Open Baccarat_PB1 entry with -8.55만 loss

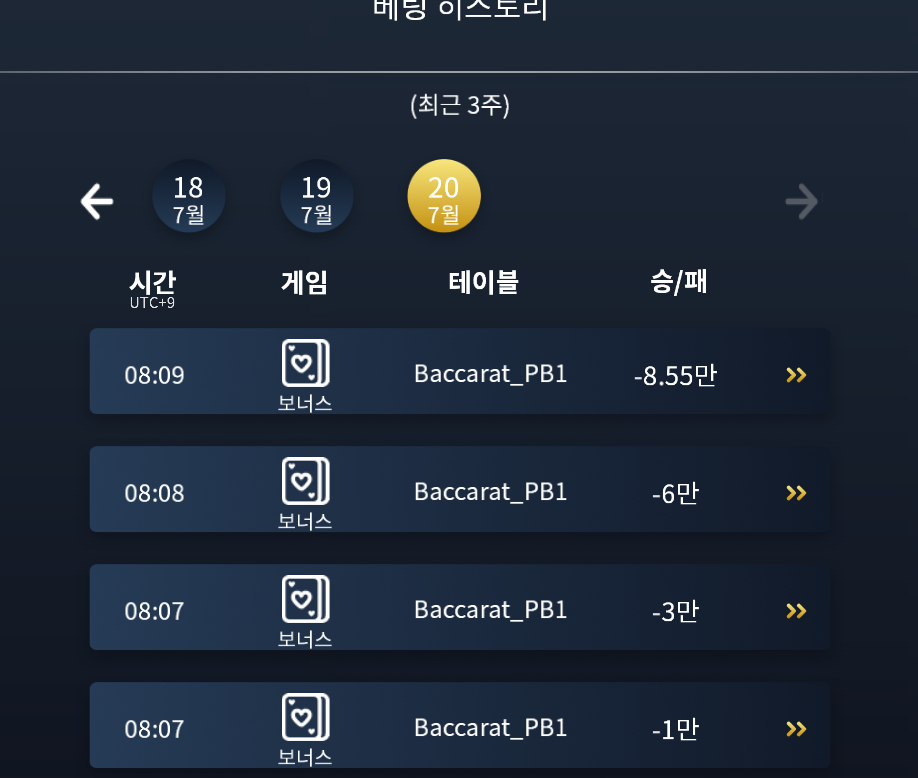pyautogui.click(x=460, y=371)
